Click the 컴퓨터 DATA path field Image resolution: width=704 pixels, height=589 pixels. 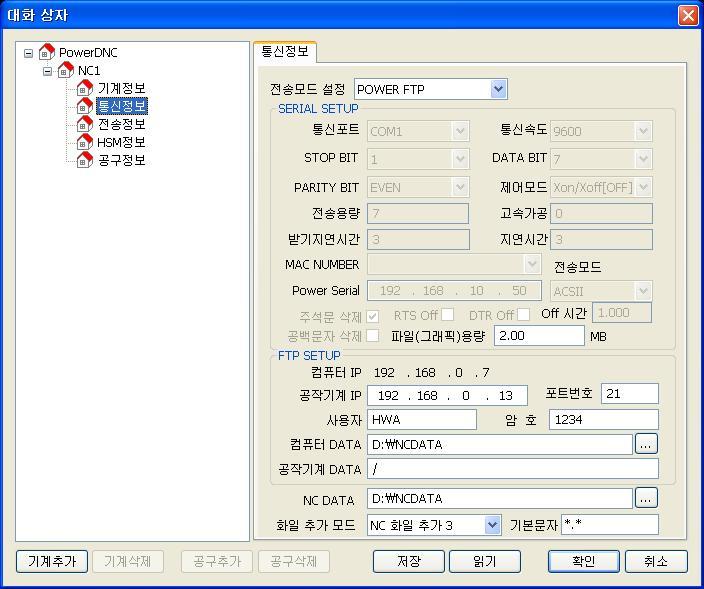(x=500, y=444)
